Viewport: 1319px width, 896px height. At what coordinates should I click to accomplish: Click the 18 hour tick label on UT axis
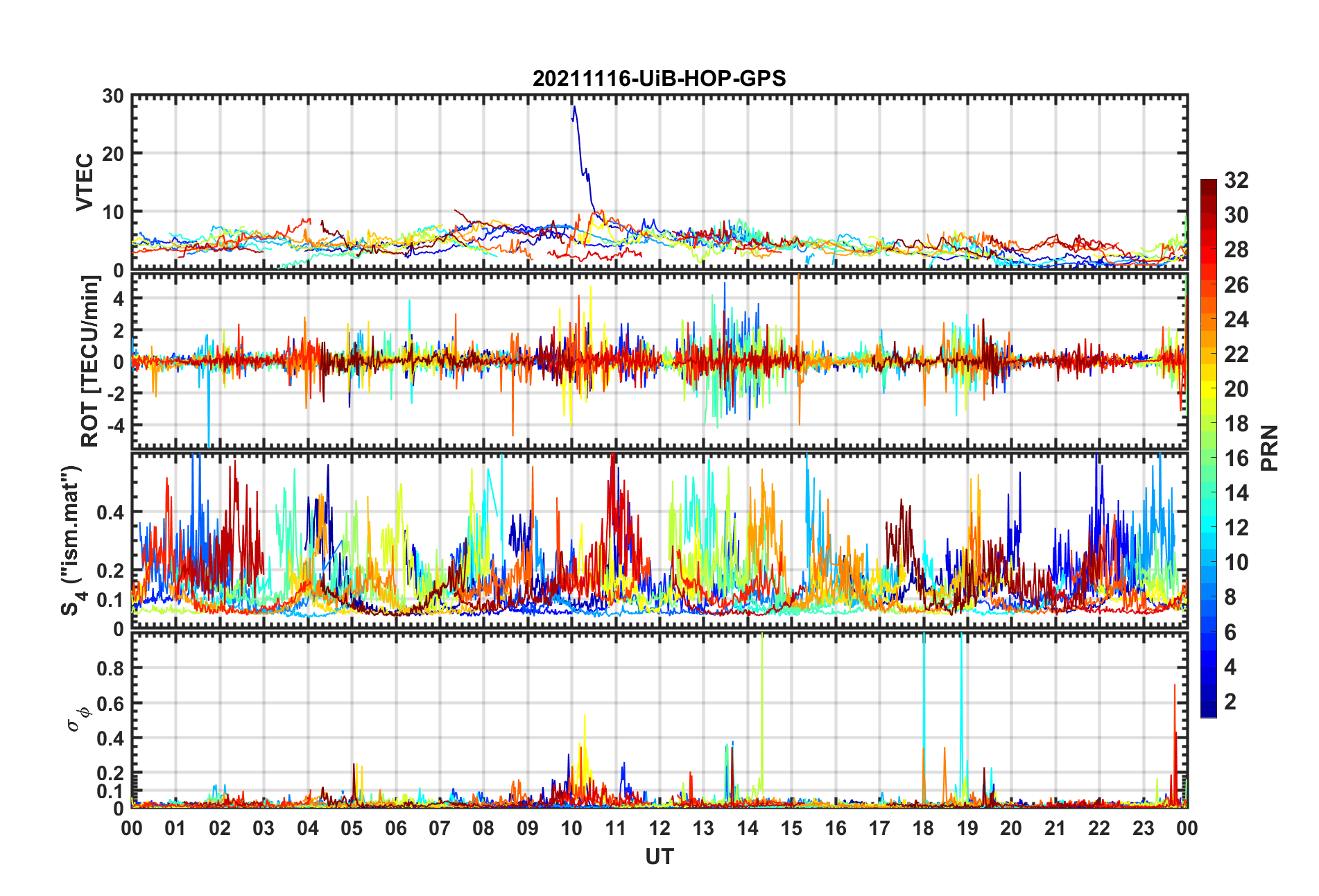[924, 828]
